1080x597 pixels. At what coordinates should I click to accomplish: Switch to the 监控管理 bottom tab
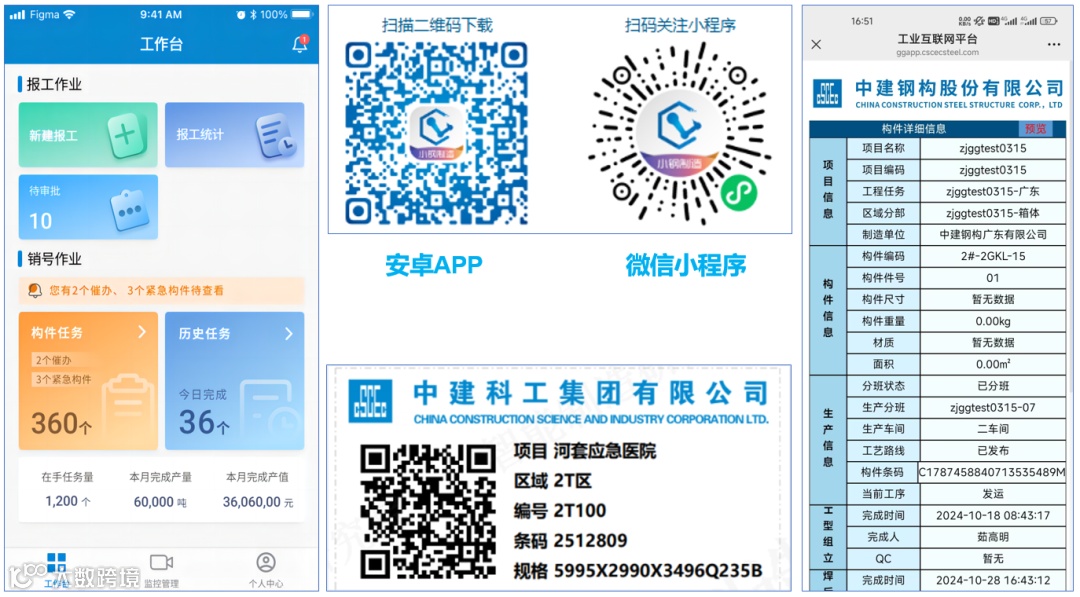pos(161,571)
